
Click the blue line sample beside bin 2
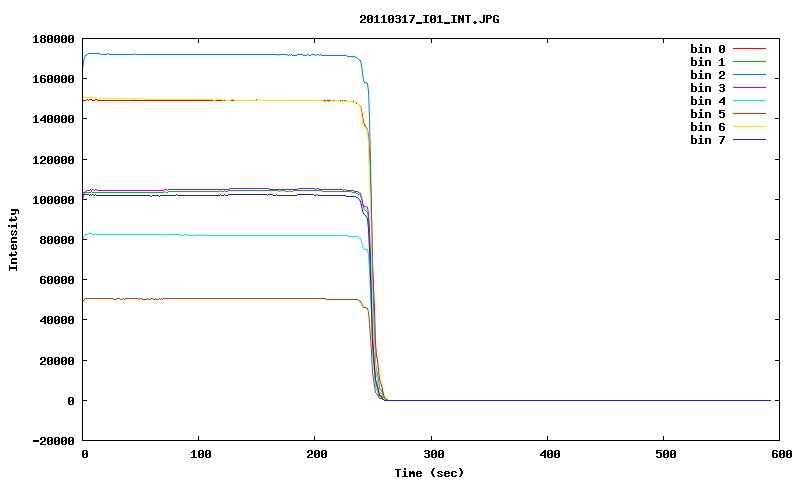749,75
